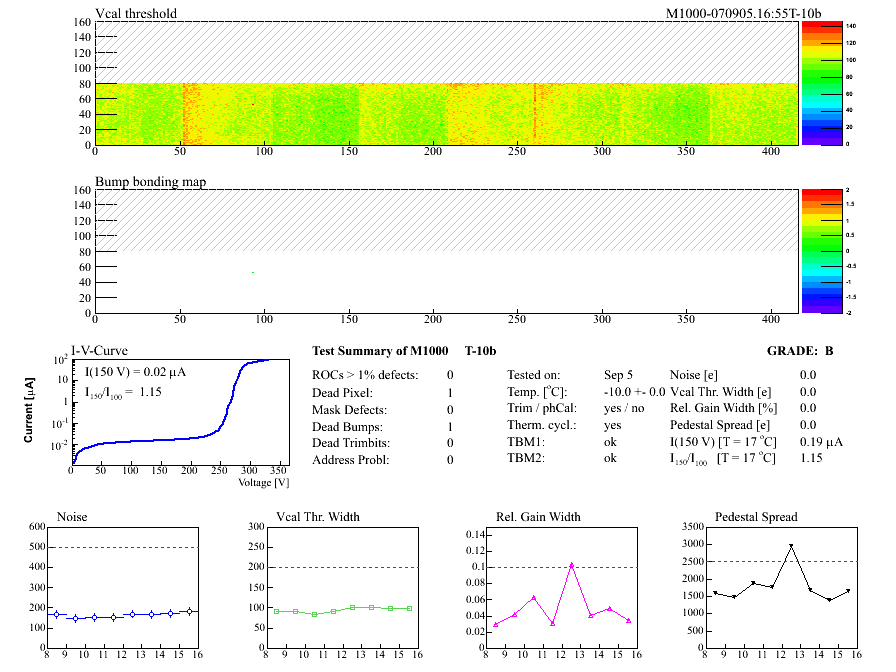Click the peak data point in Pedestal Spread

791,546
